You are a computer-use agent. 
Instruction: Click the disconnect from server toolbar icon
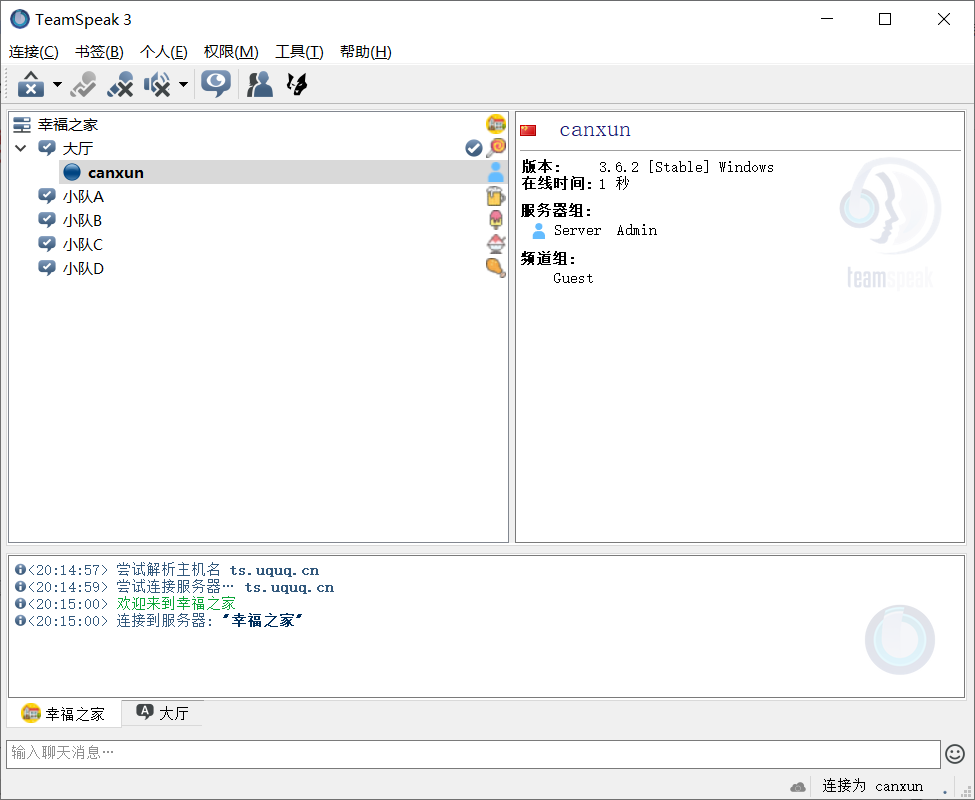[x=30, y=84]
